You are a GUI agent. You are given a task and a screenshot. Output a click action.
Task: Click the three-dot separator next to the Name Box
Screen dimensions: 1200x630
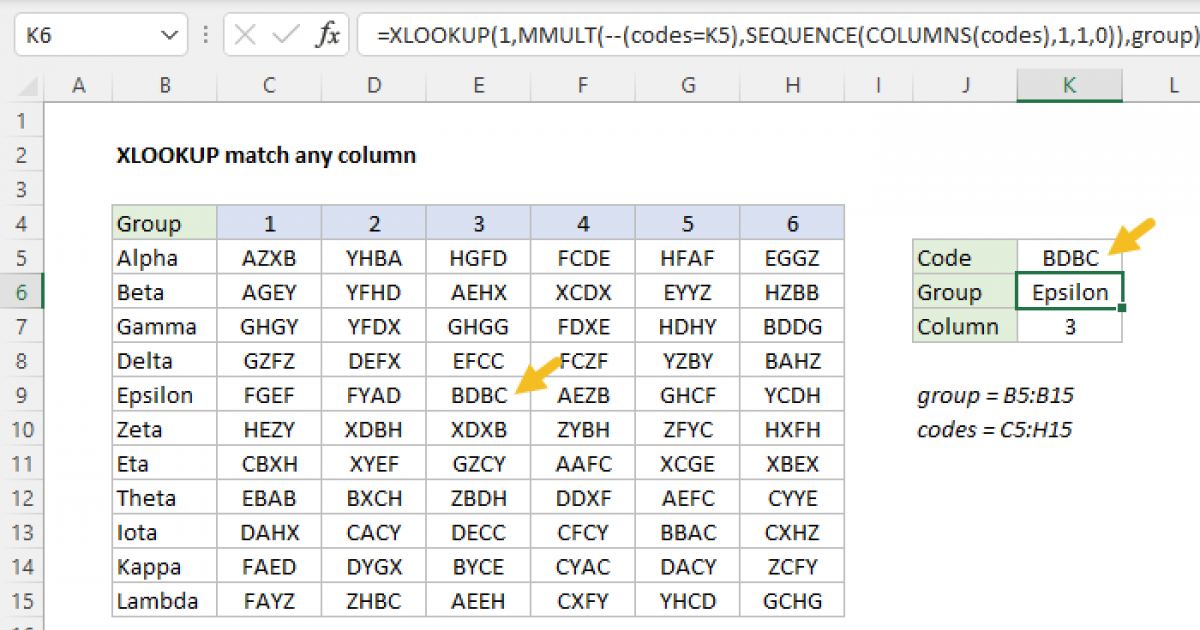point(205,33)
